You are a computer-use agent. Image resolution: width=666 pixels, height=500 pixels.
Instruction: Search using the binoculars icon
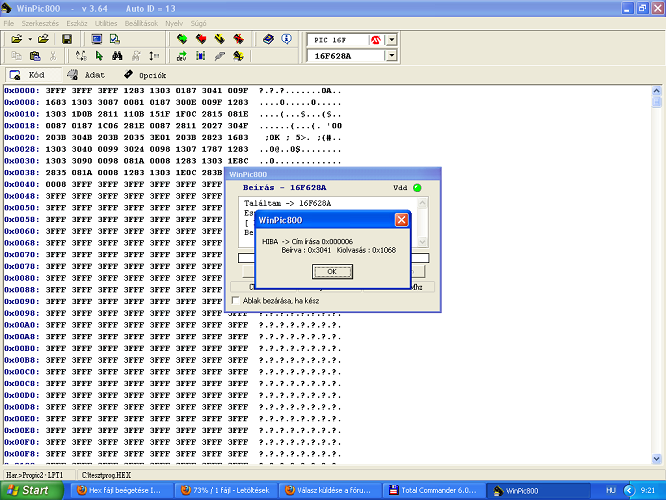click(x=117, y=56)
